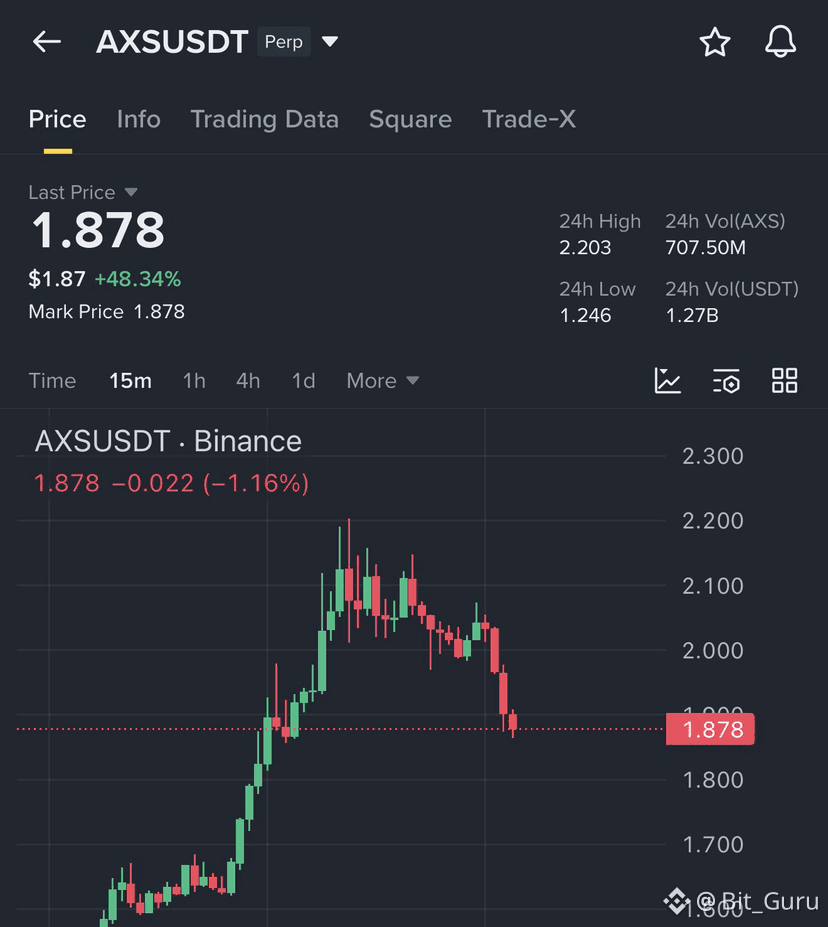Switch chart to 1h interval
Image resolution: width=828 pixels, height=927 pixels.
click(x=194, y=381)
